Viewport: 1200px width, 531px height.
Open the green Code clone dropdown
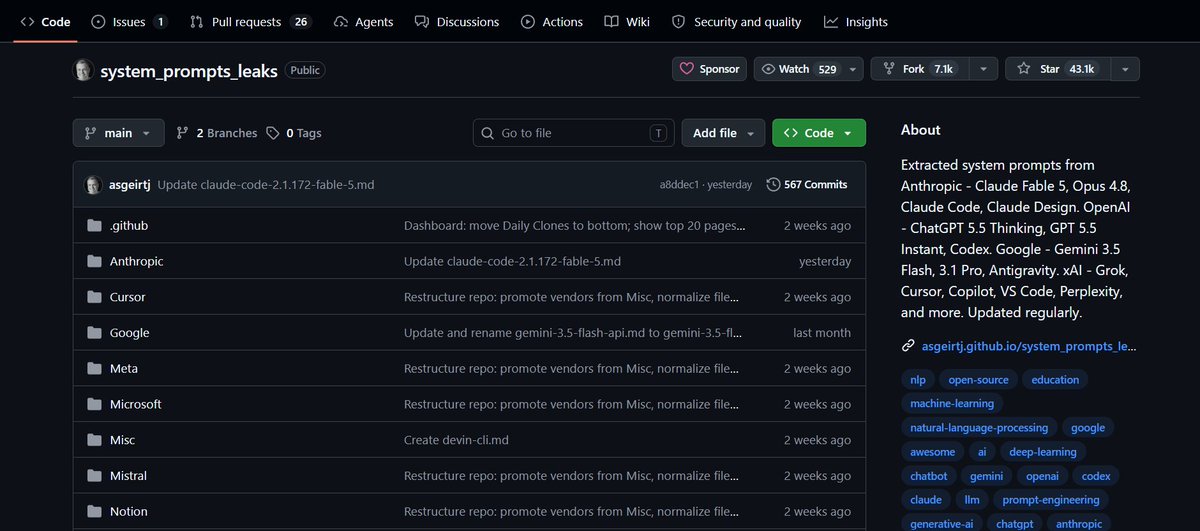819,133
